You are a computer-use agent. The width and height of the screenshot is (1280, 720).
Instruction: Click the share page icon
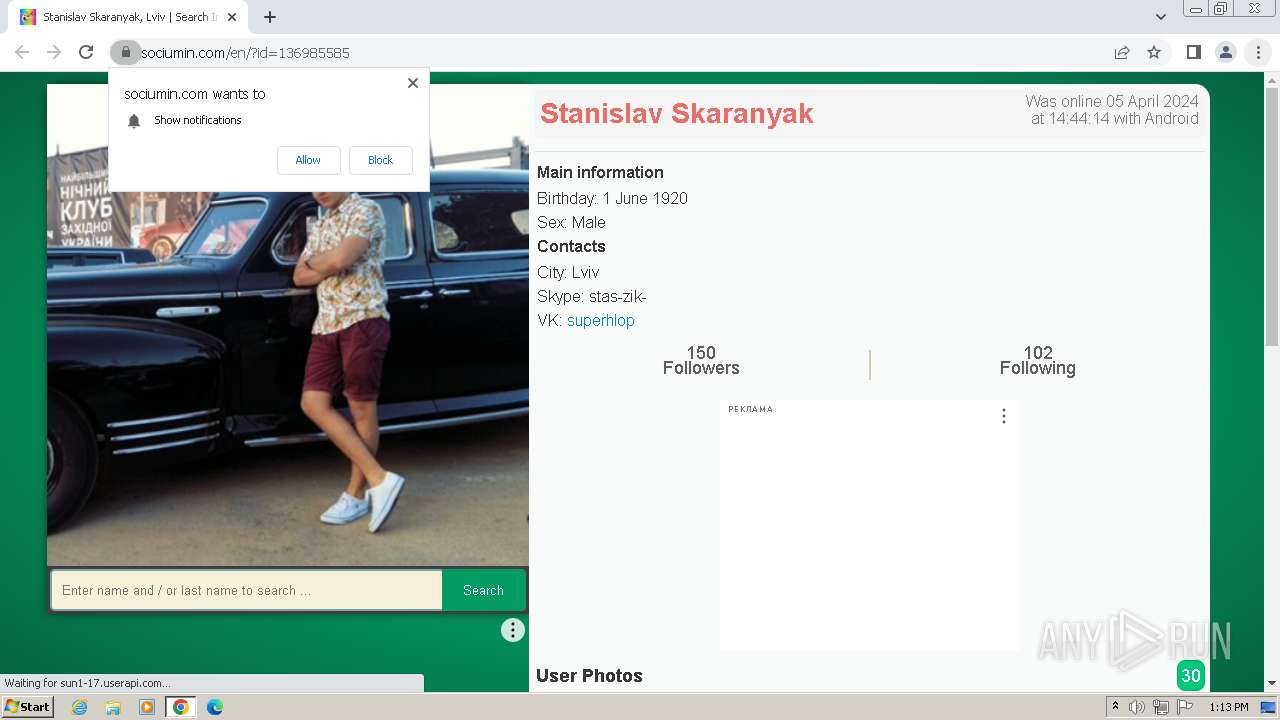pos(1122,53)
